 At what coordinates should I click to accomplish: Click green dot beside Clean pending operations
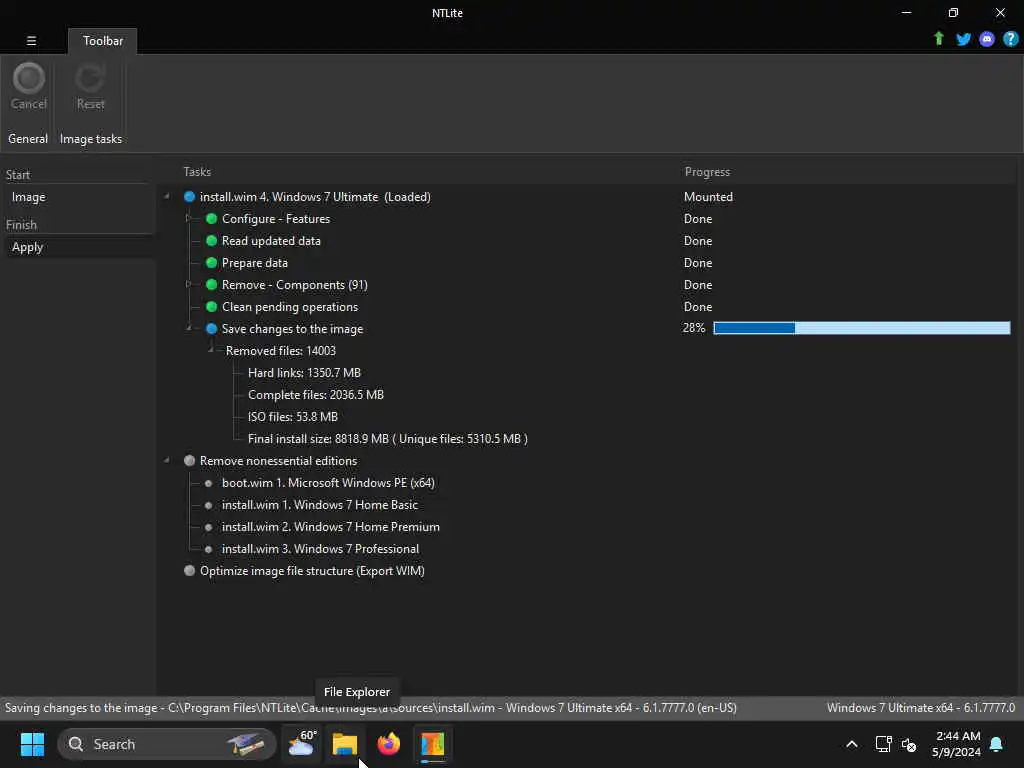pos(212,307)
